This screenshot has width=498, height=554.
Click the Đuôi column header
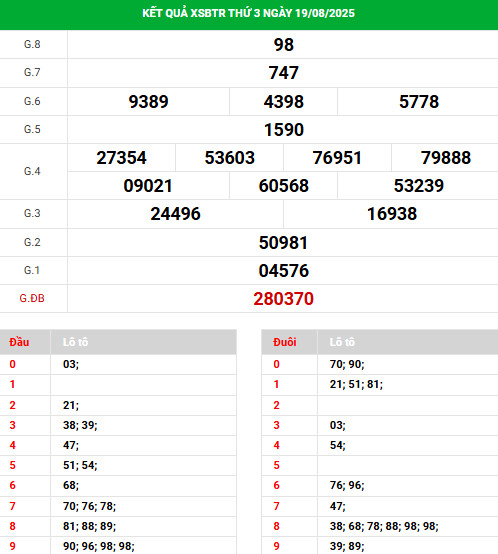[x=285, y=342]
